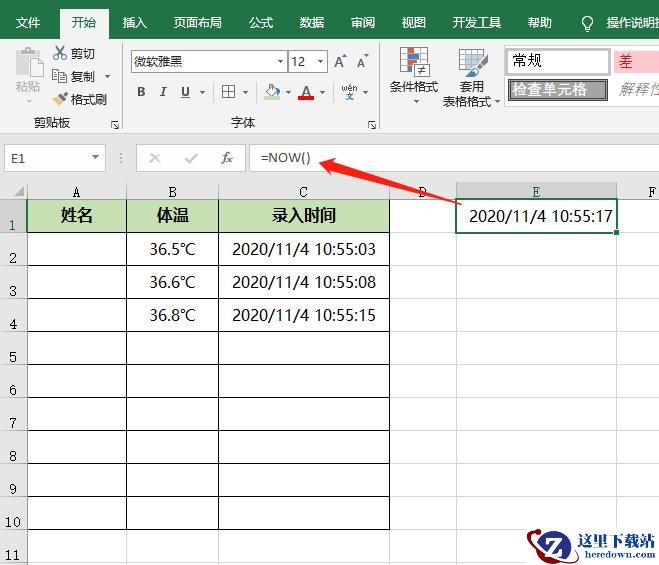Image resolution: width=659 pixels, height=565 pixels.
Task: Toggle Bold formatting
Action: point(141,92)
